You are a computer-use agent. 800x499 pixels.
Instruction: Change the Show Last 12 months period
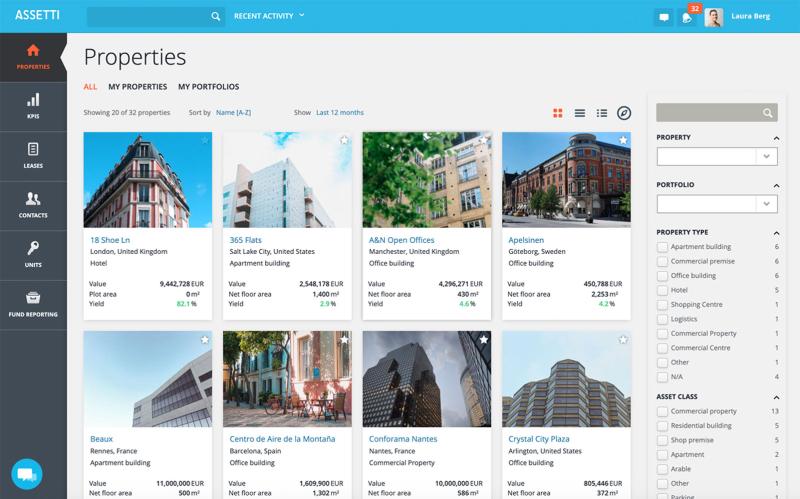pos(340,113)
